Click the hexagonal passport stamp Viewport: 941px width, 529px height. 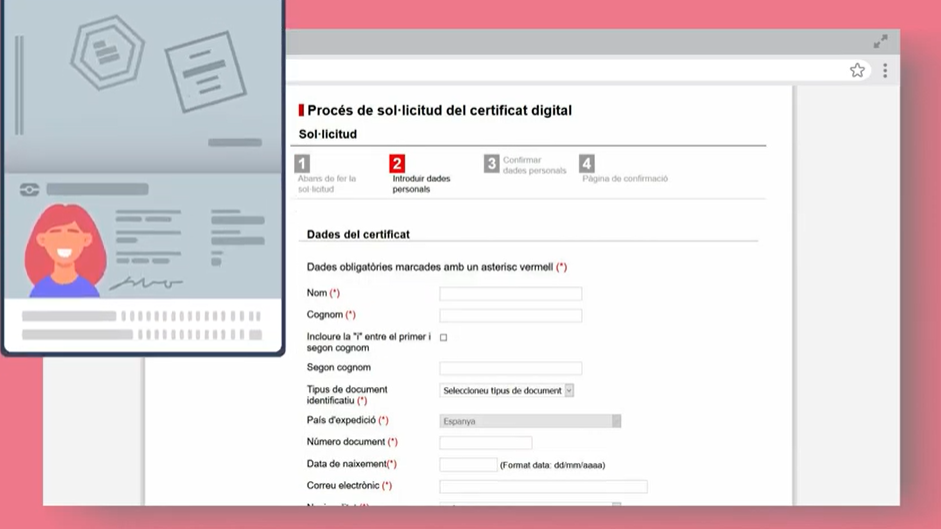[107, 52]
